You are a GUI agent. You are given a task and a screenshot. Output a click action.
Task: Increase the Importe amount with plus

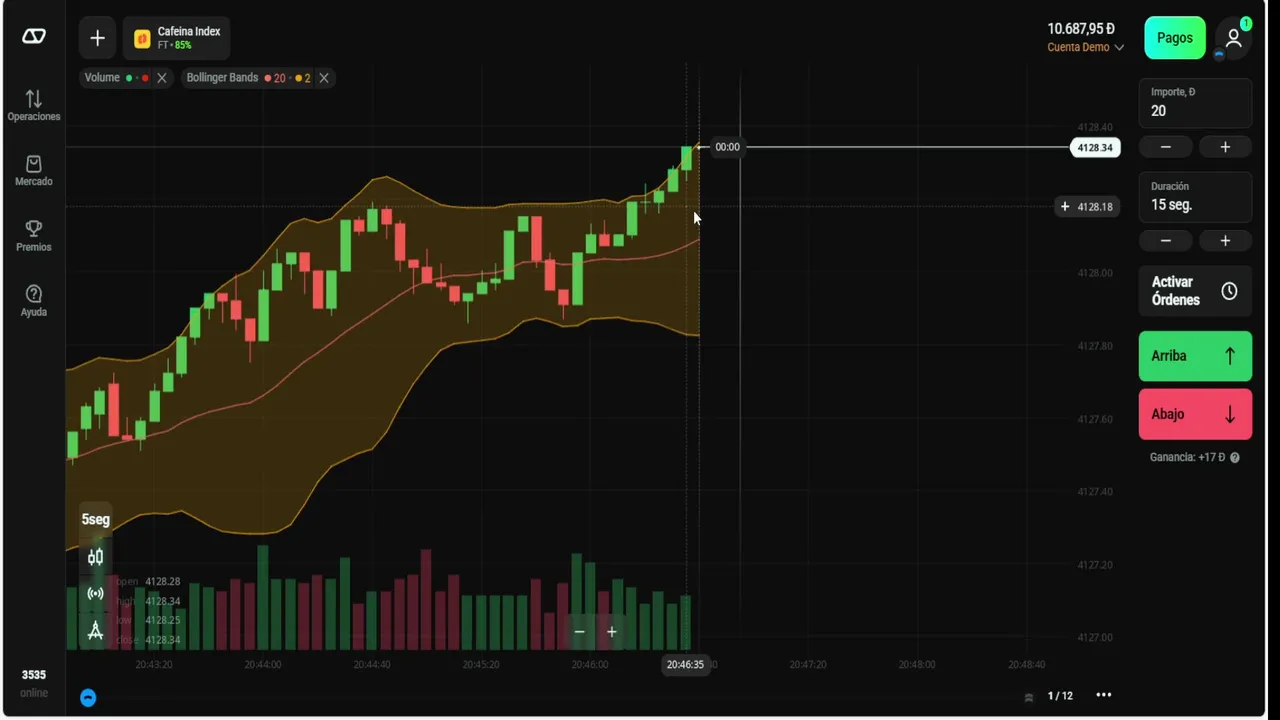pyautogui.click(x=1225, y=147)
